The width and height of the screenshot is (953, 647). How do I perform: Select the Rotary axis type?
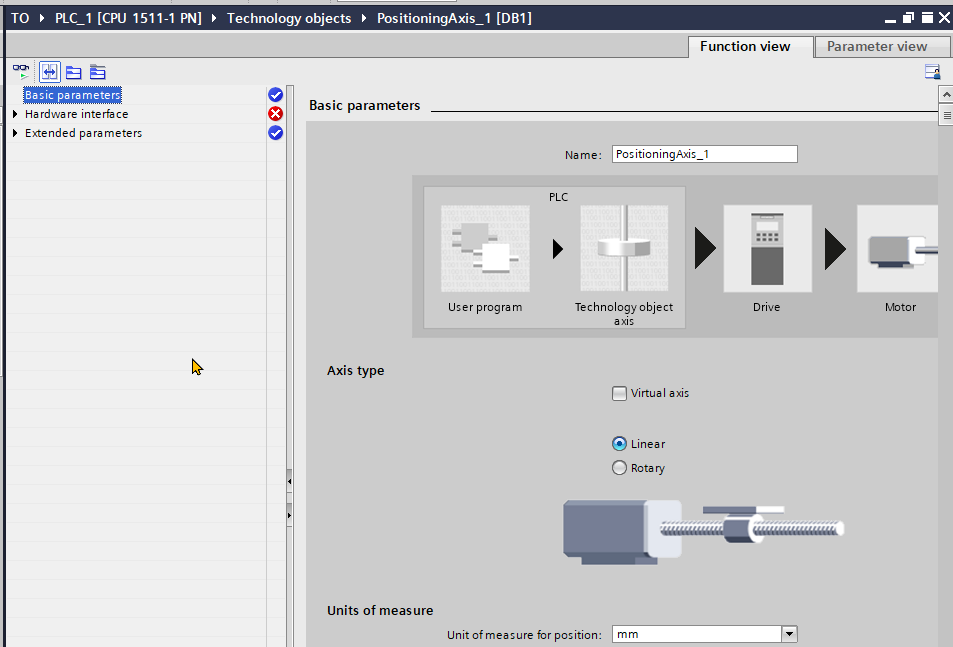tap(619, 468)
